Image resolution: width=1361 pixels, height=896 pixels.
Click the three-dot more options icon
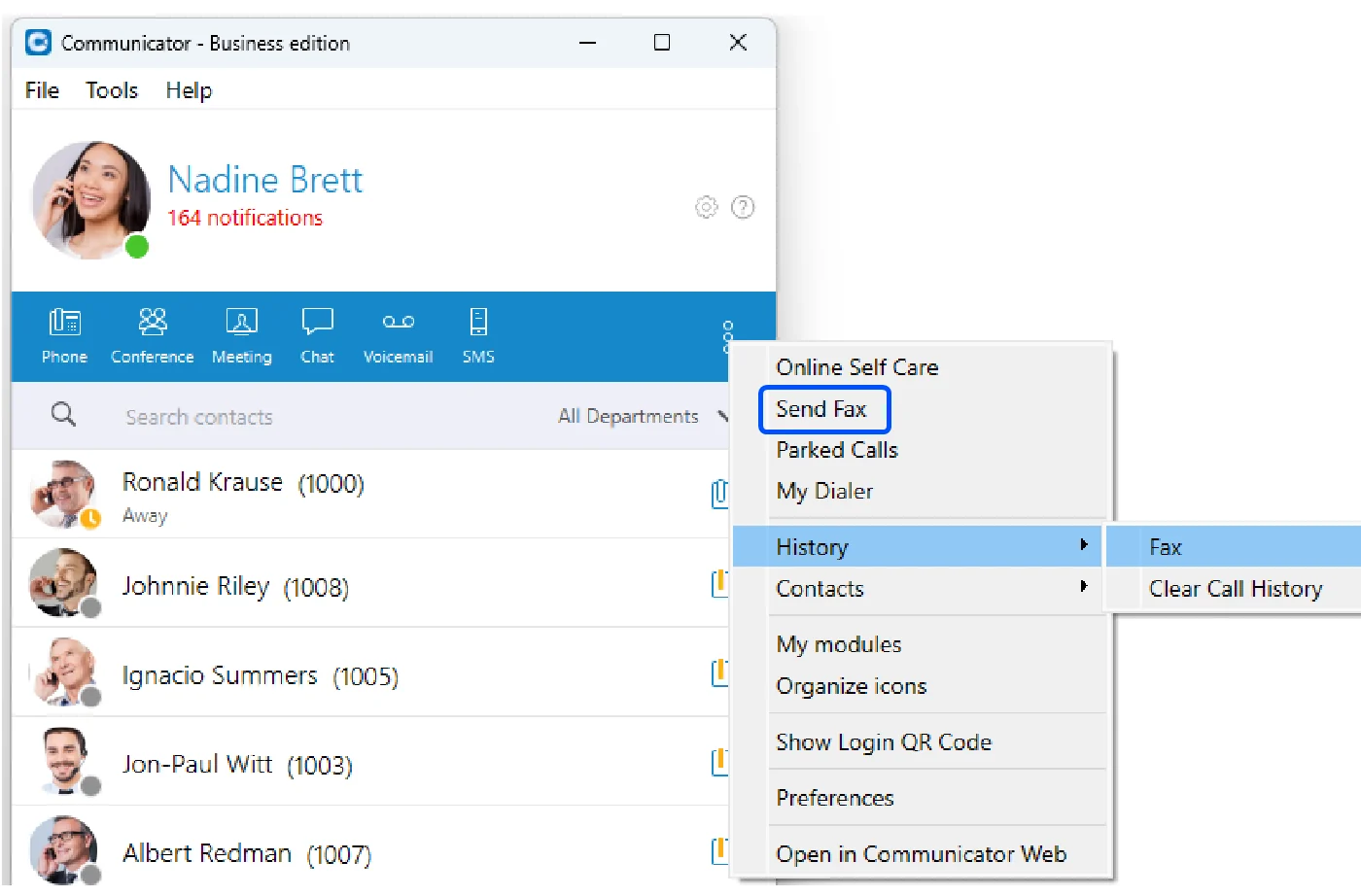727,336
